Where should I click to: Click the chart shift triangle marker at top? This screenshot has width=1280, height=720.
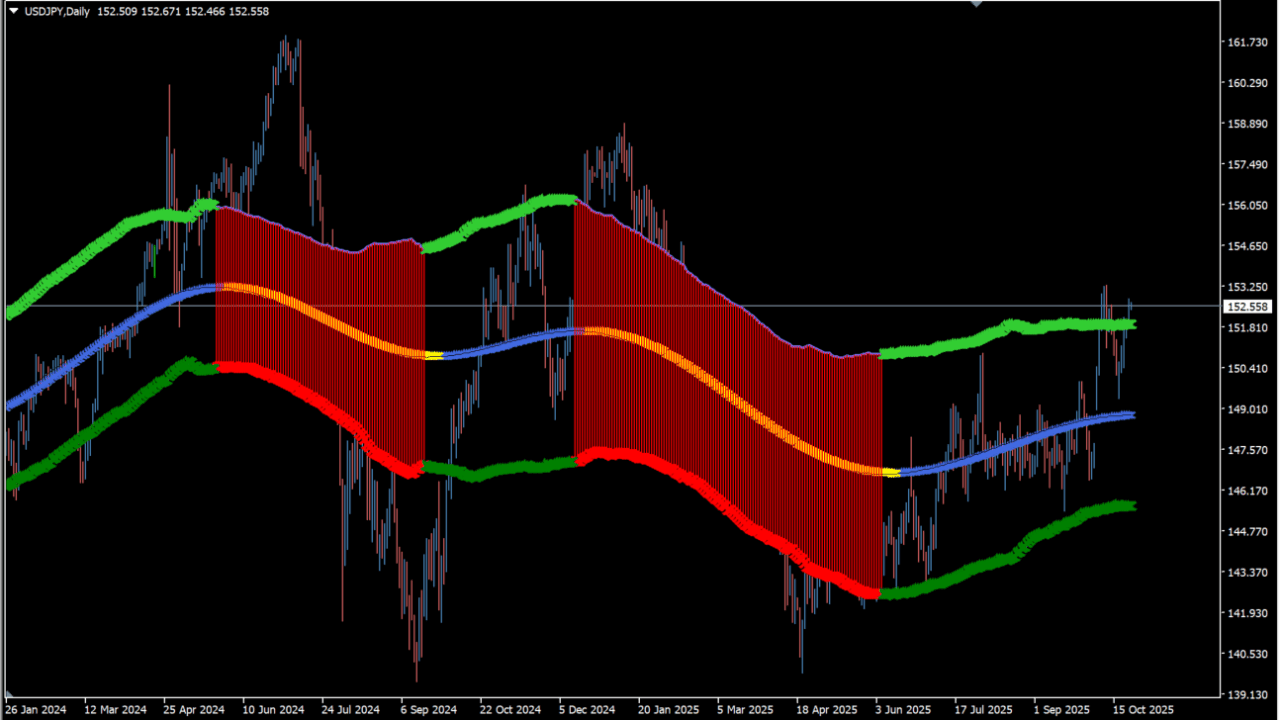[976, 4]
